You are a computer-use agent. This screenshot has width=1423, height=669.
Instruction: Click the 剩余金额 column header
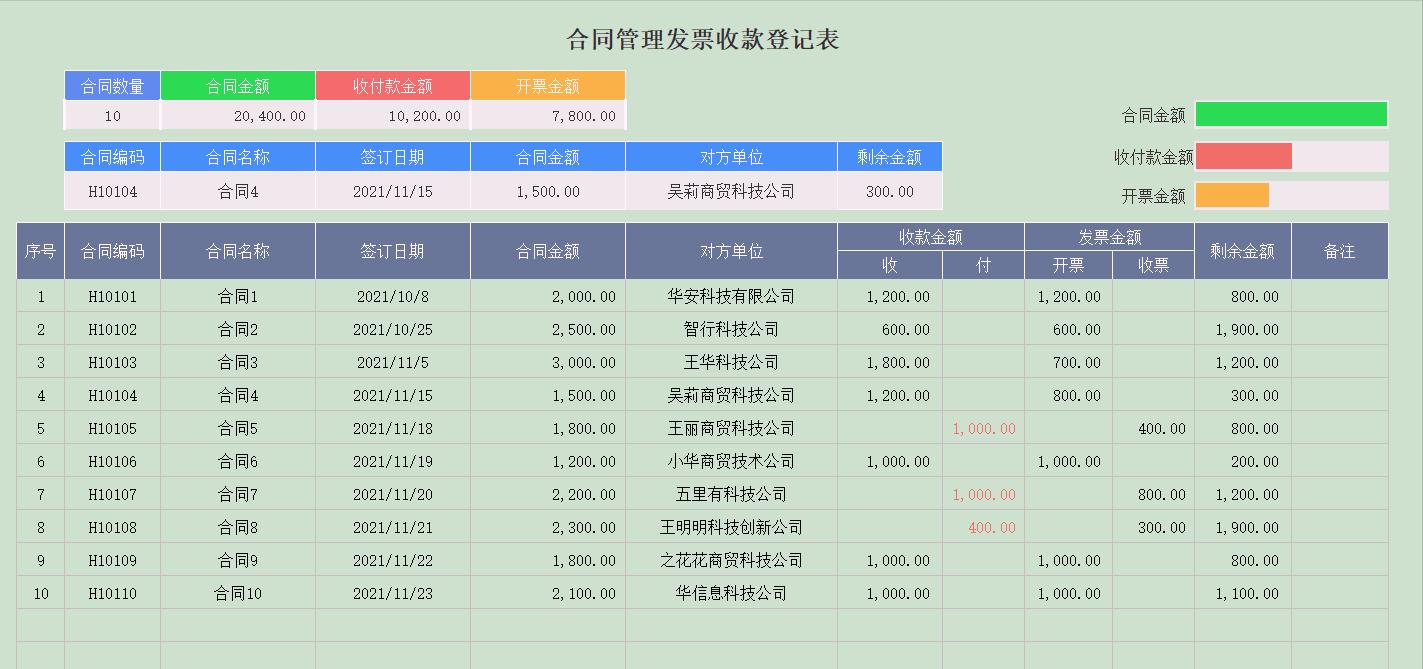point(1243,251)
